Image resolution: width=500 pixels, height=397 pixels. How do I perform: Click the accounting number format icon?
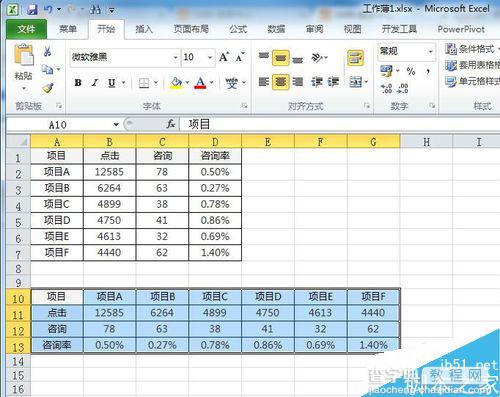[386, 71]
